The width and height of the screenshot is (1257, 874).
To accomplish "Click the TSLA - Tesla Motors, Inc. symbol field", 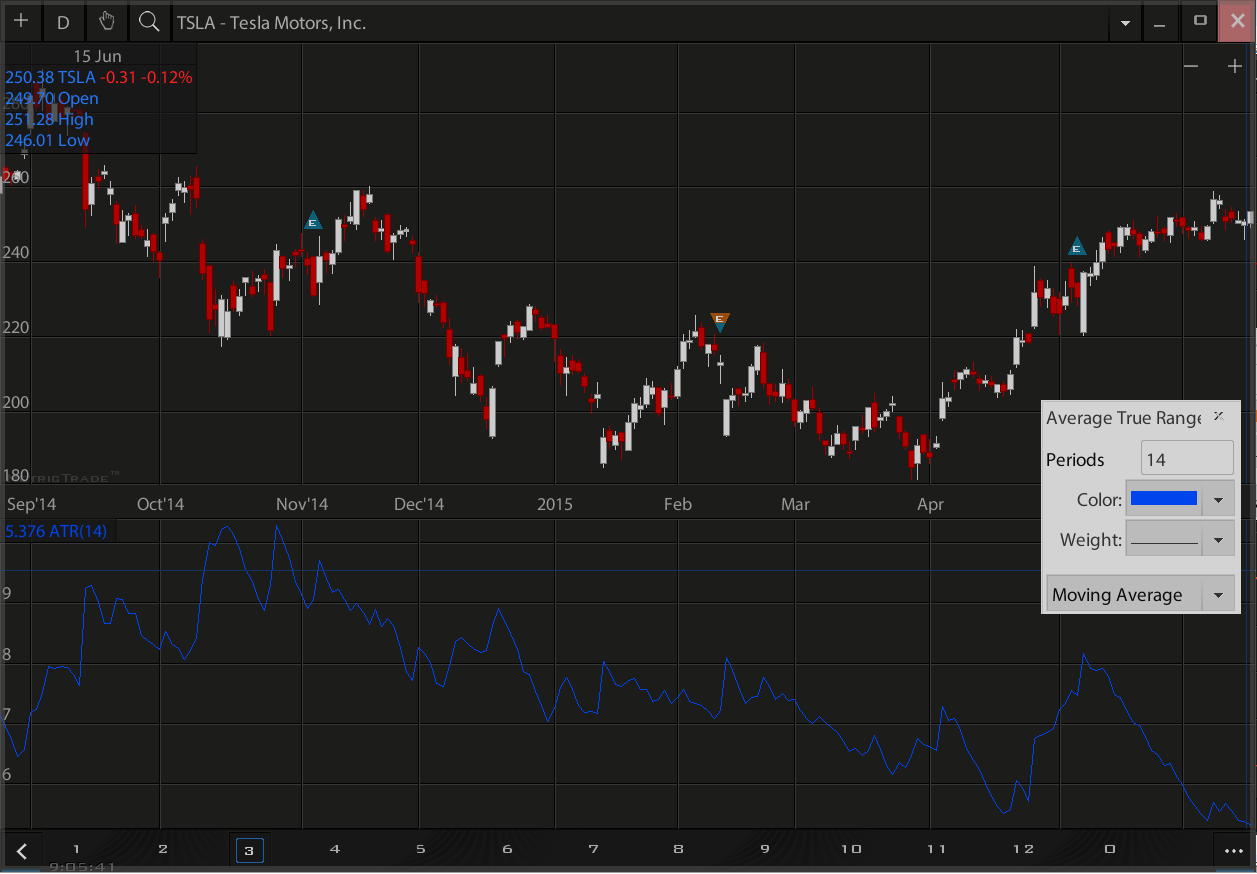I will click(x=640, y=21).
